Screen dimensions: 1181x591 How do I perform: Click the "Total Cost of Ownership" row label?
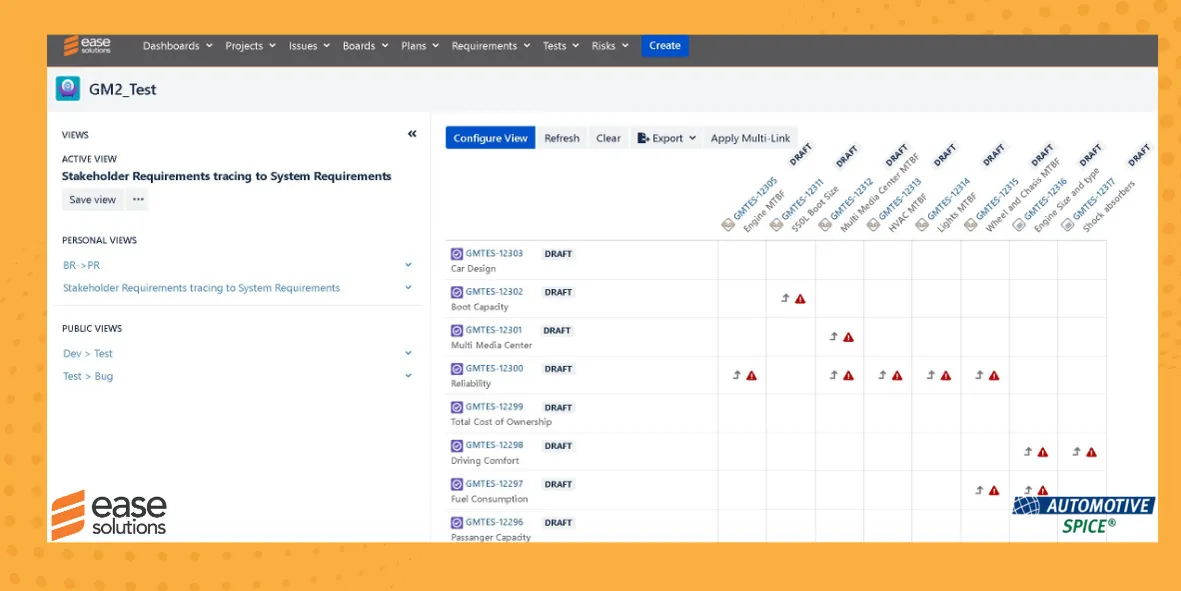pos(502,422)
